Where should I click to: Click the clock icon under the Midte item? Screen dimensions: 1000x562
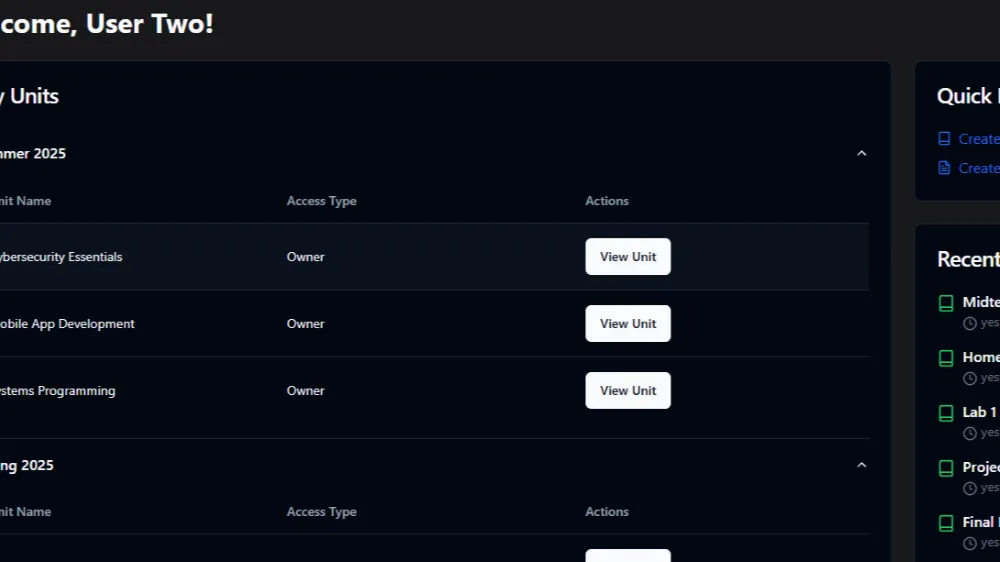coord(969,323)
